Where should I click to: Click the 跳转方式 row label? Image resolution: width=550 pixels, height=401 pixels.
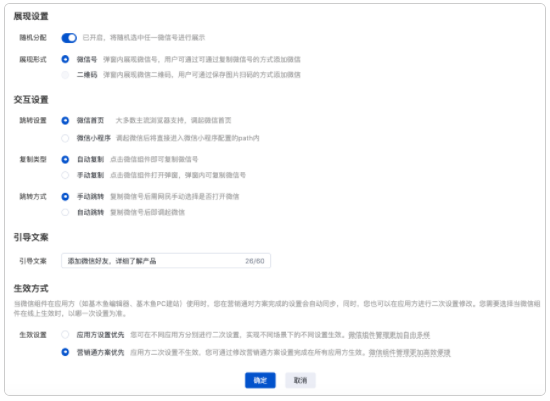pos(33,197)
